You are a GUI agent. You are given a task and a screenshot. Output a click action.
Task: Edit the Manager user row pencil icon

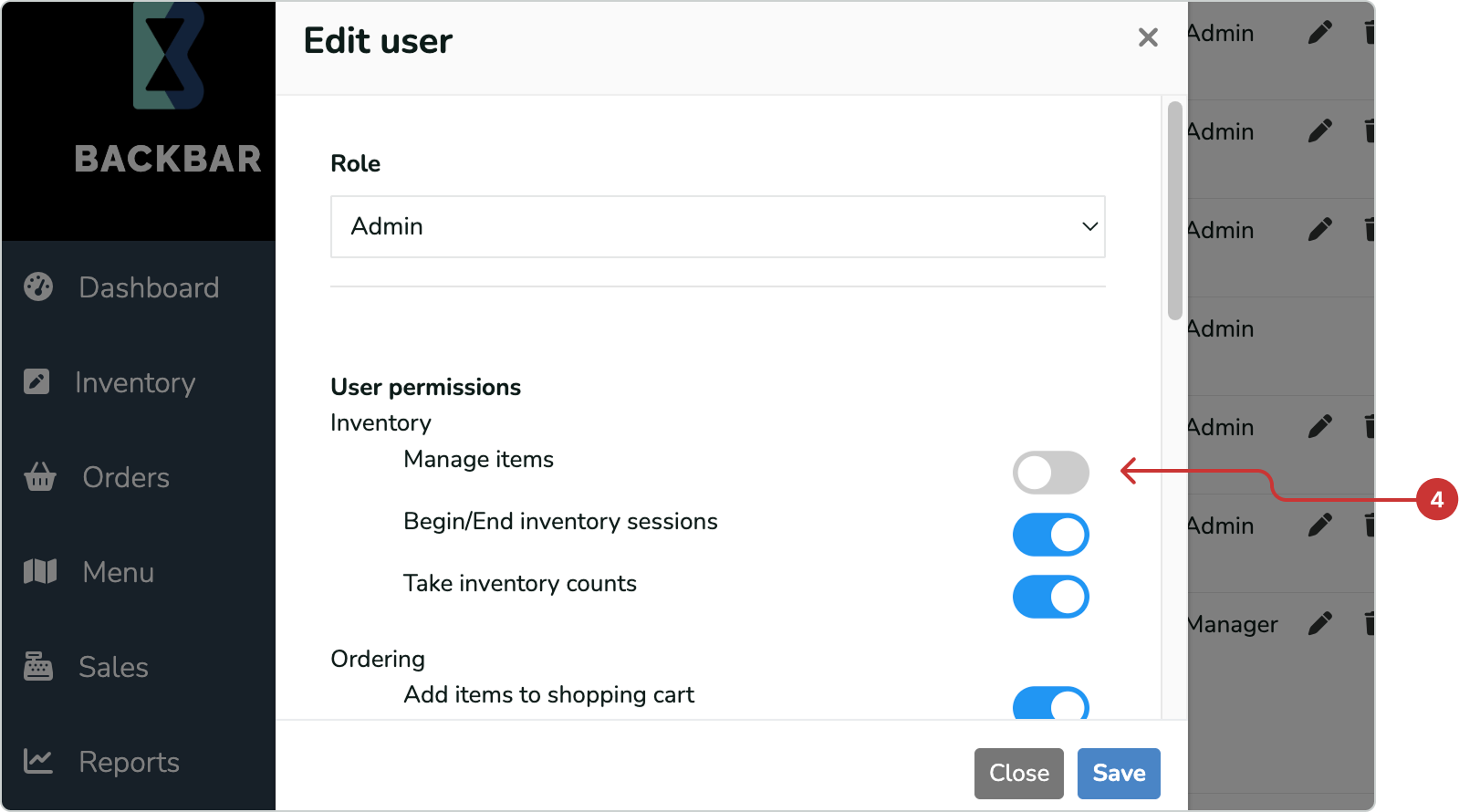pyautogui.click(x=1320, y=623)
